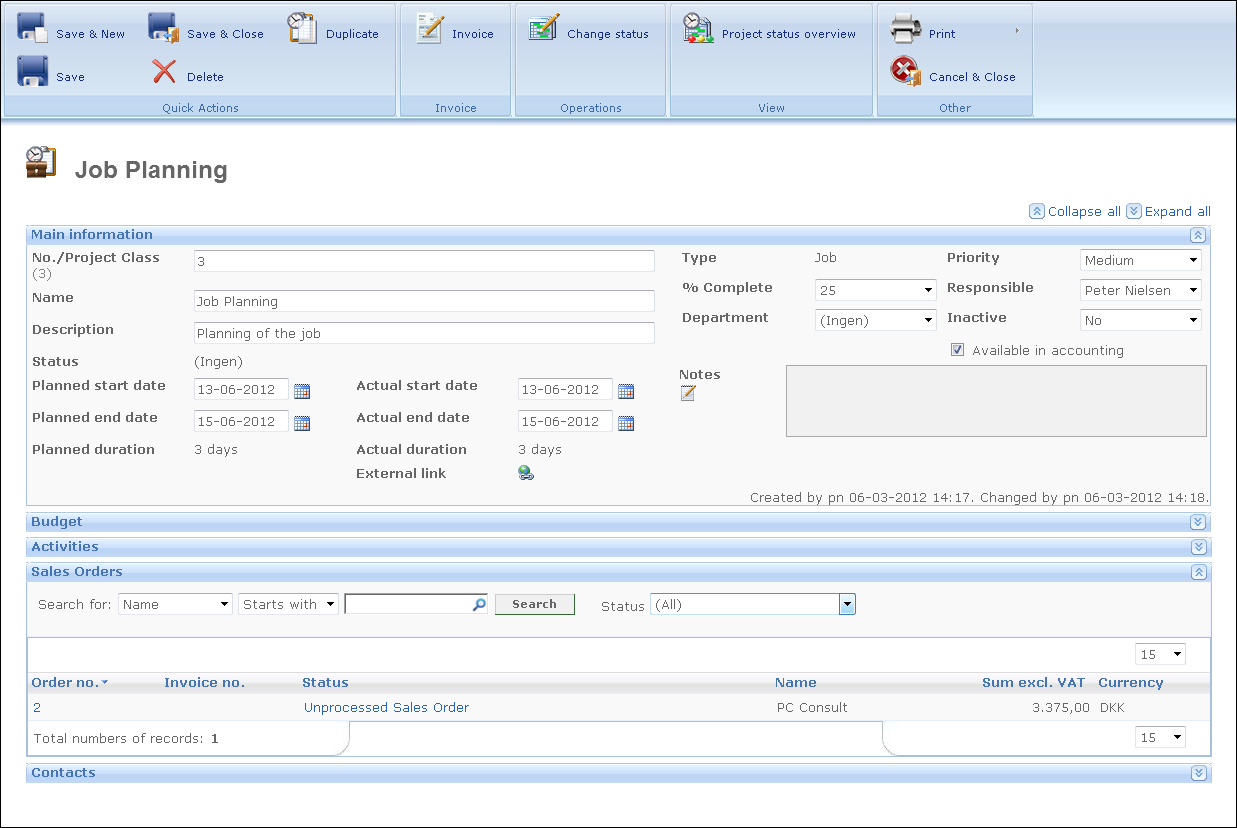1237x828 pixels.
Task: Sort by Sum excl. VAT column header
Action: (x=1034, y=683)
